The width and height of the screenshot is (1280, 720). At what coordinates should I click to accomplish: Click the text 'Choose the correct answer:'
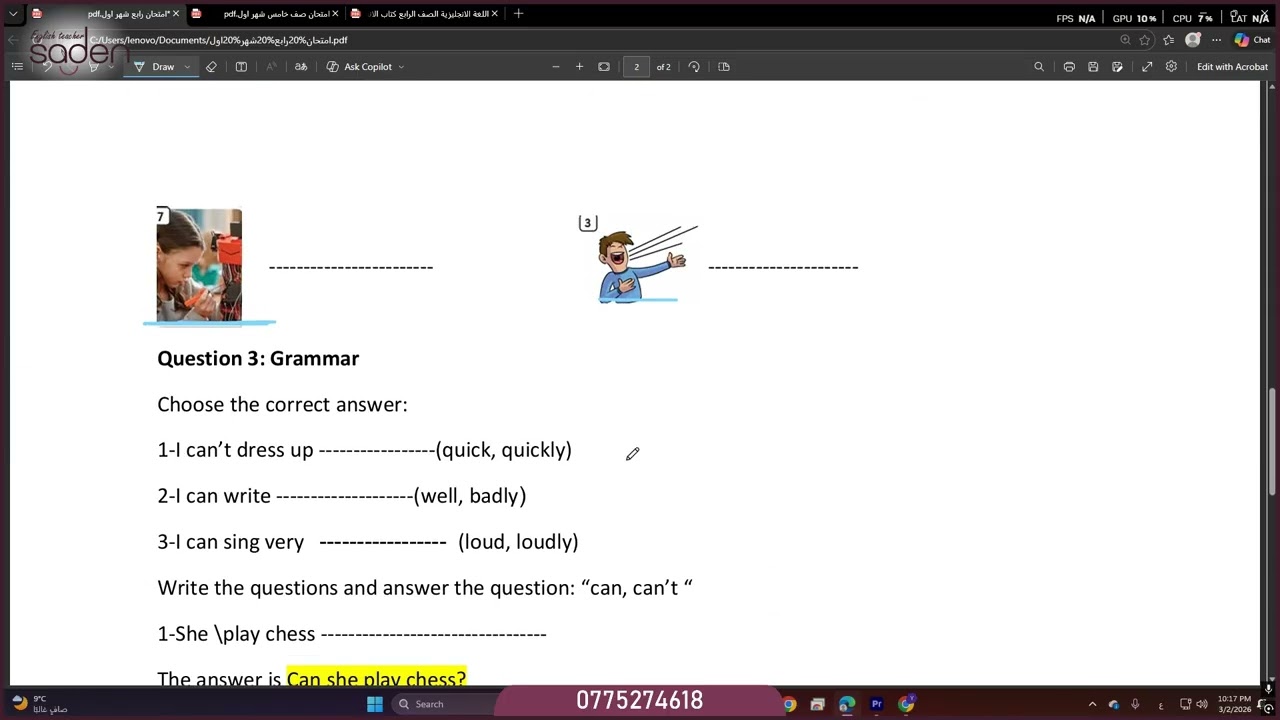[x=282, y=404]
